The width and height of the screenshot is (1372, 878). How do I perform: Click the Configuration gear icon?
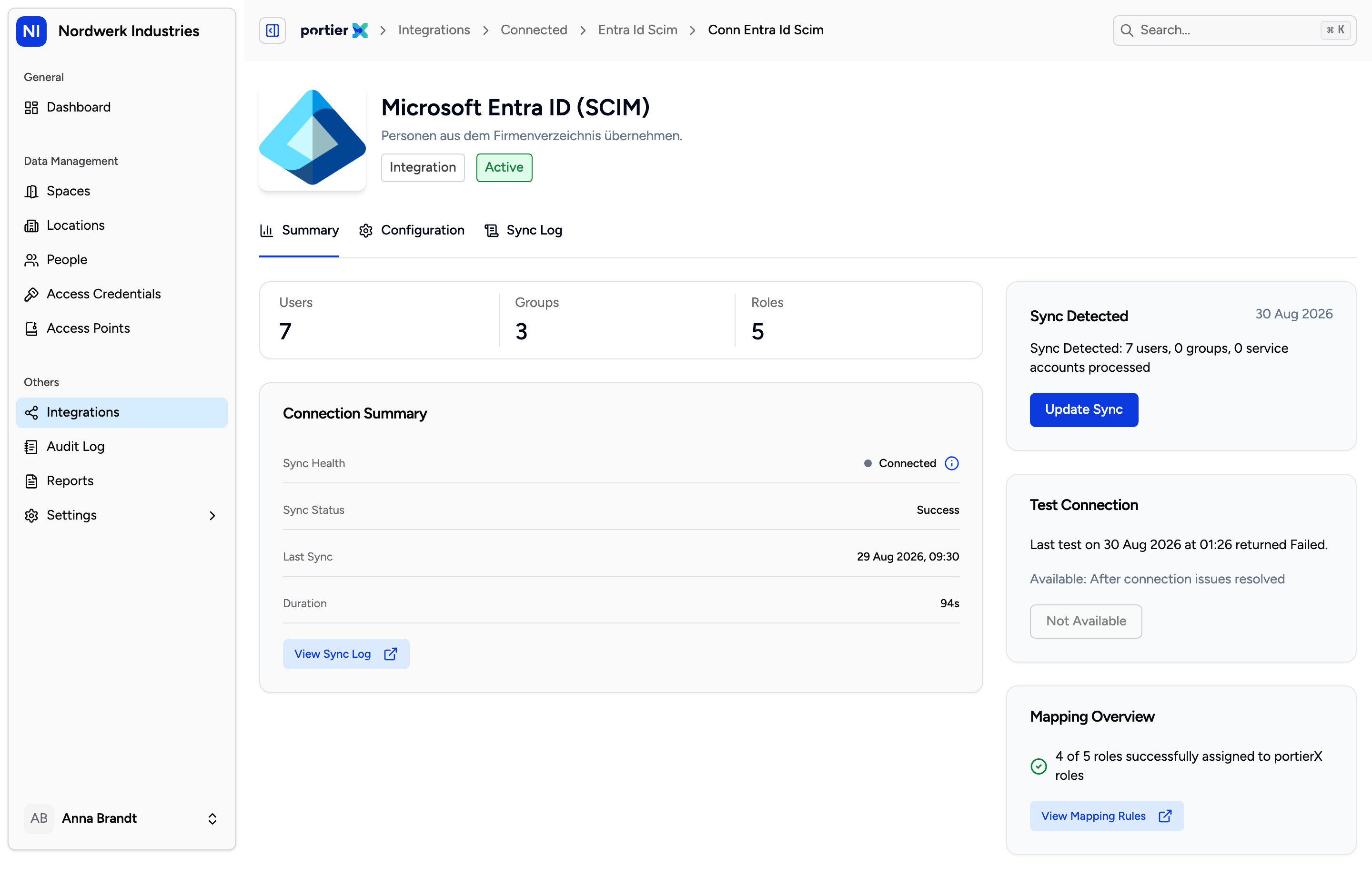coord(366,230)
